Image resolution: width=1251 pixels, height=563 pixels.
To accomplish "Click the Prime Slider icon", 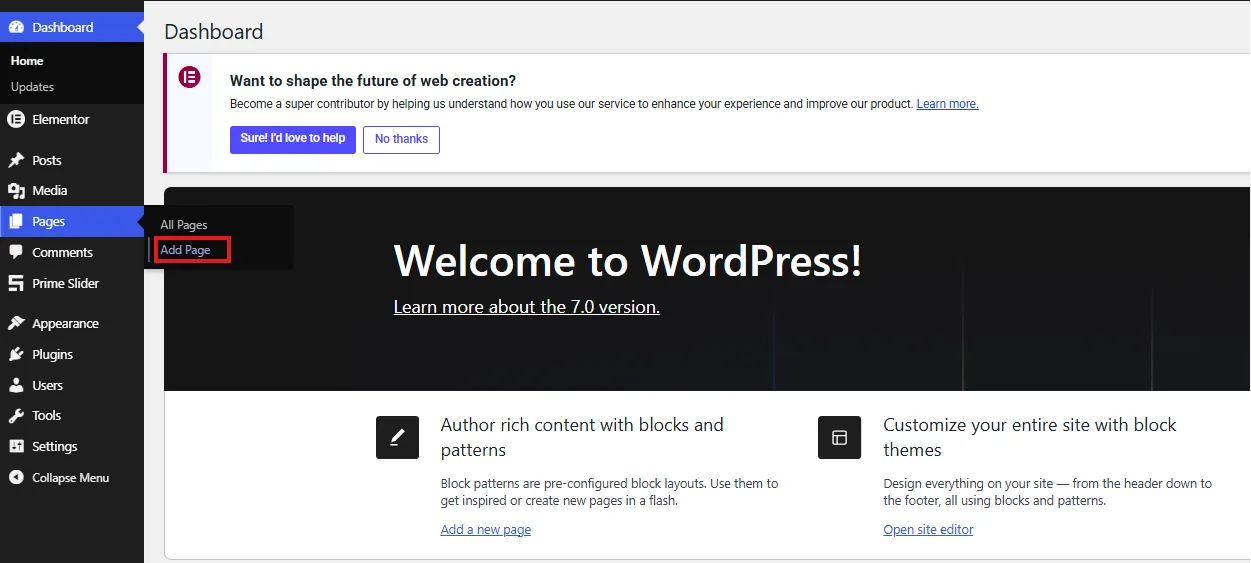I will click(16, 283).
